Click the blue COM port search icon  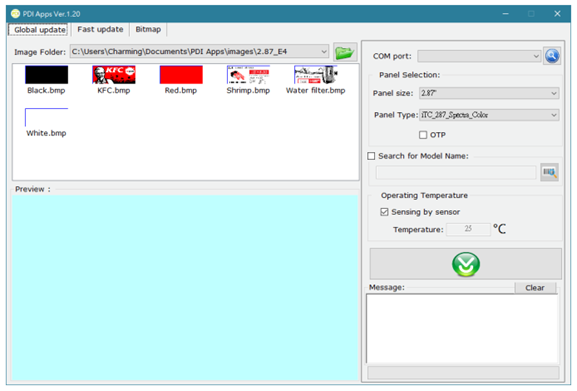552,56
